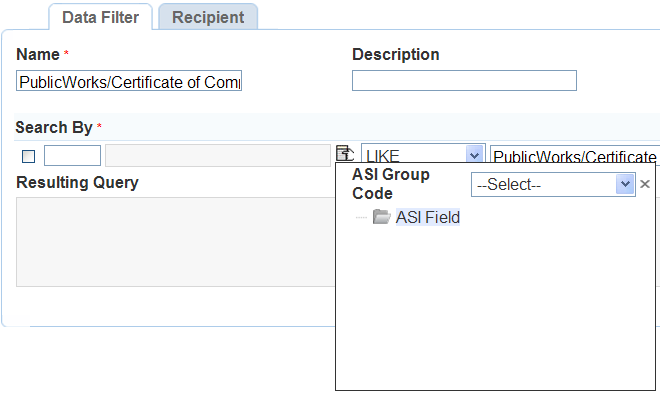
Task: Focus the Name input field
Action: coord(129,81)
